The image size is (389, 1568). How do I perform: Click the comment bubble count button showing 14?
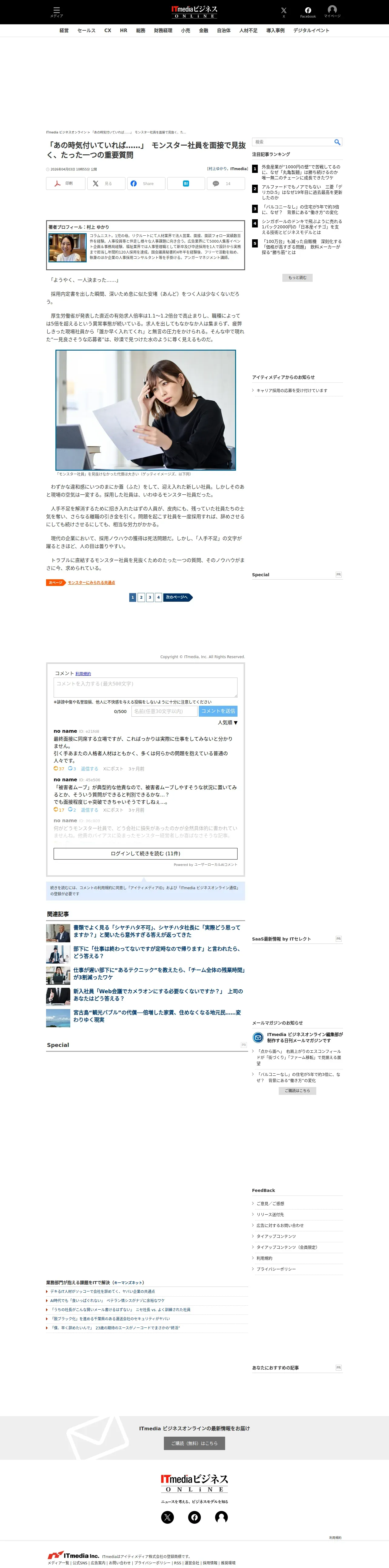point(225,183)
